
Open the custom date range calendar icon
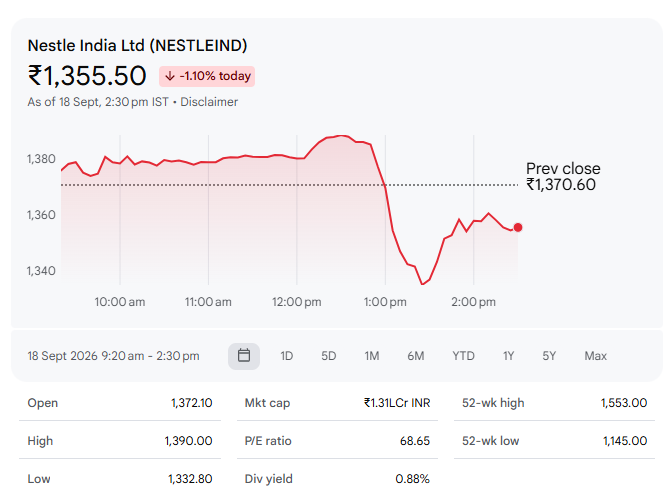coord(244,356)
